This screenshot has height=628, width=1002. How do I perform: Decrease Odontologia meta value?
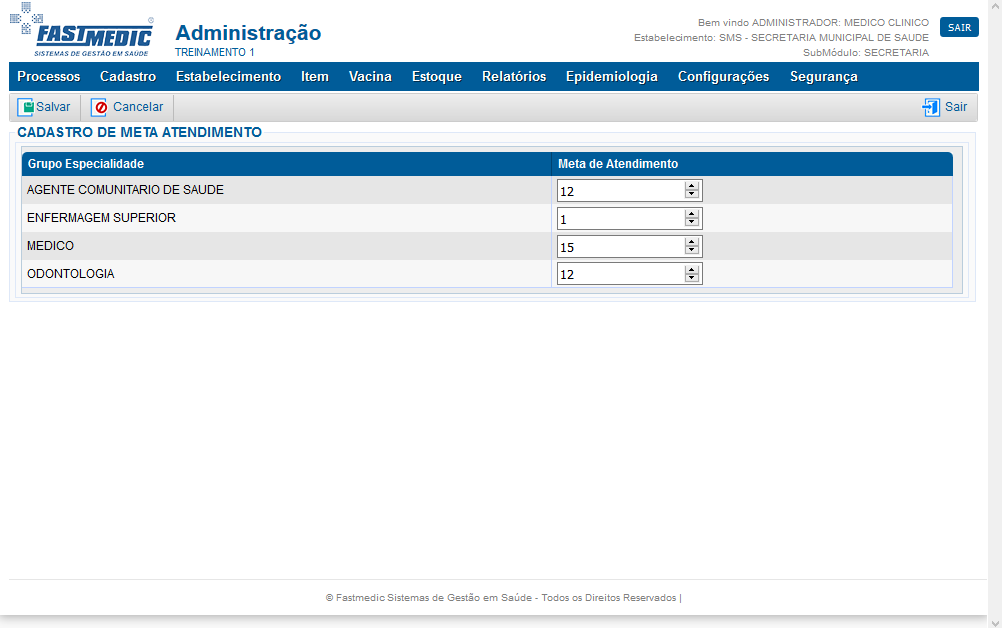point(691,278)
